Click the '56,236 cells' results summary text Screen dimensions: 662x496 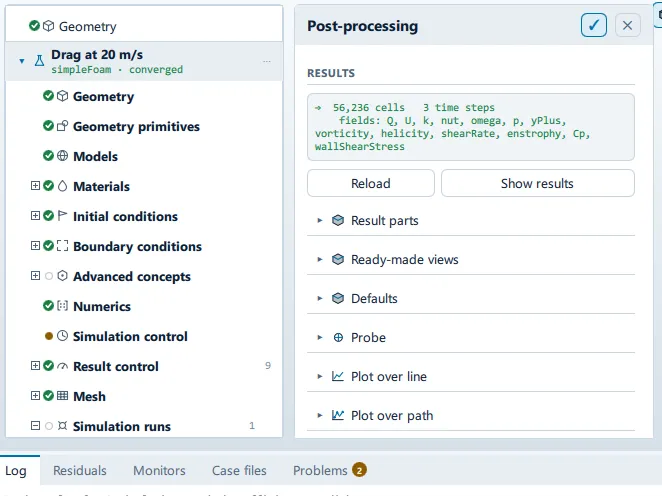369,108
